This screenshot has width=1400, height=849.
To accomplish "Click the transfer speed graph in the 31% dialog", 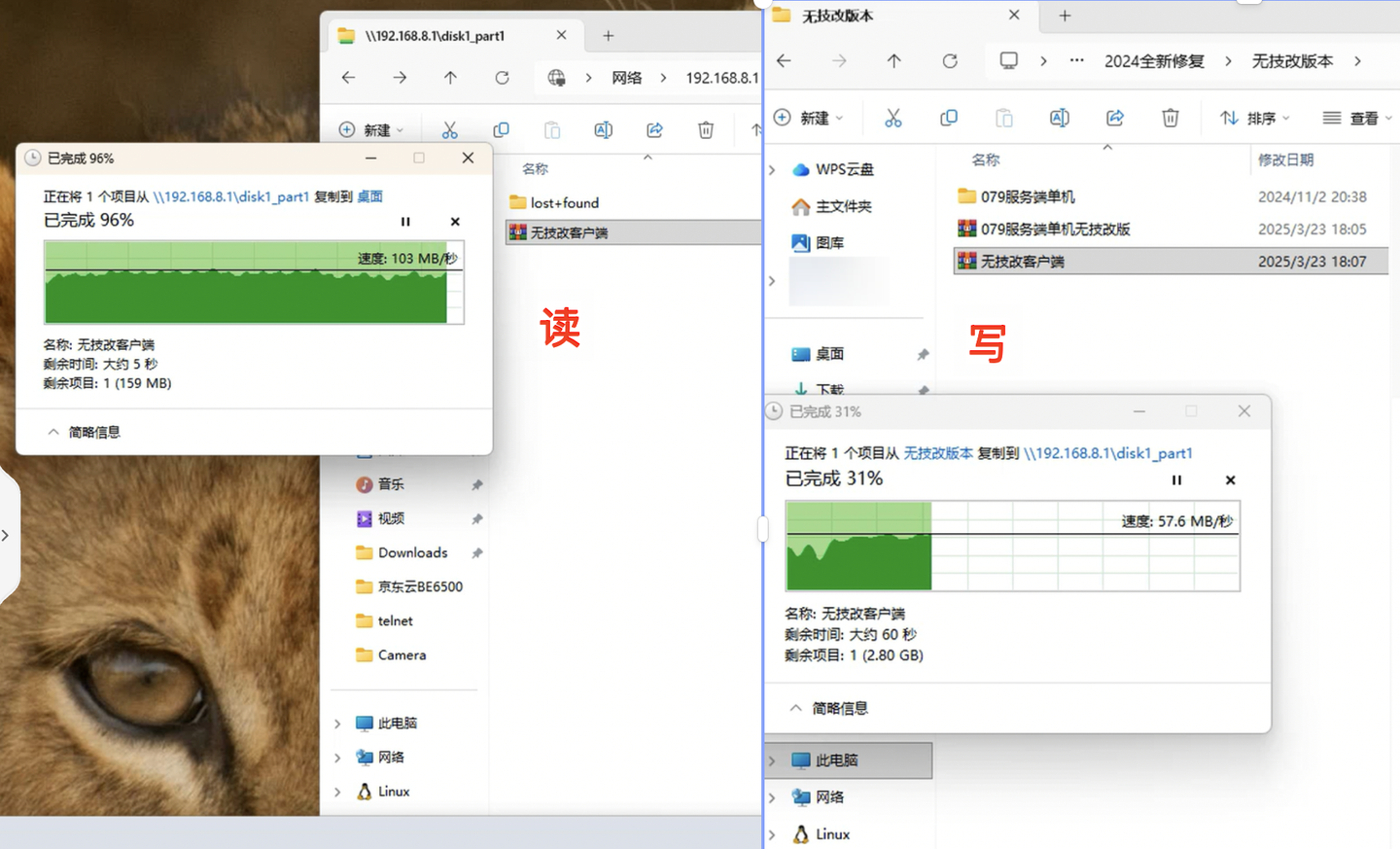I will tap(1013, 546).
